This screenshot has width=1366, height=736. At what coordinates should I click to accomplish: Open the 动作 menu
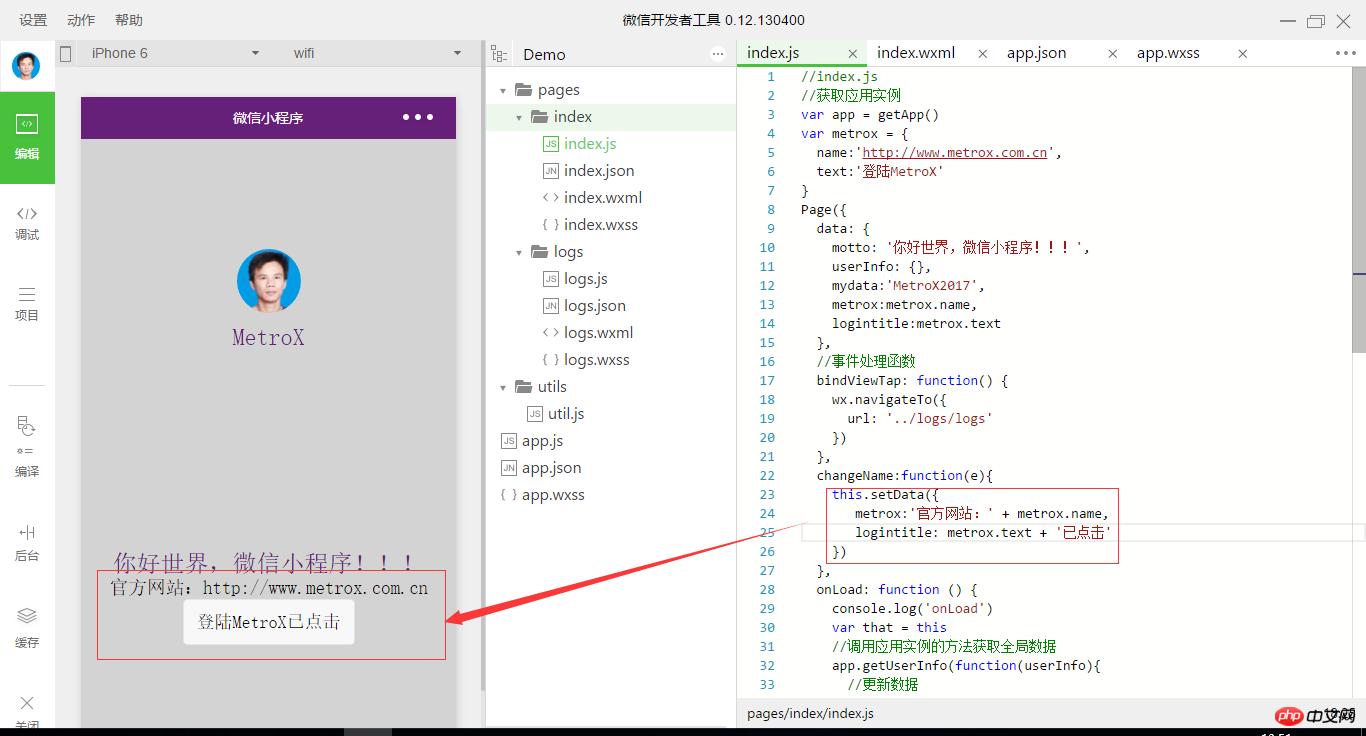(81, 20)
